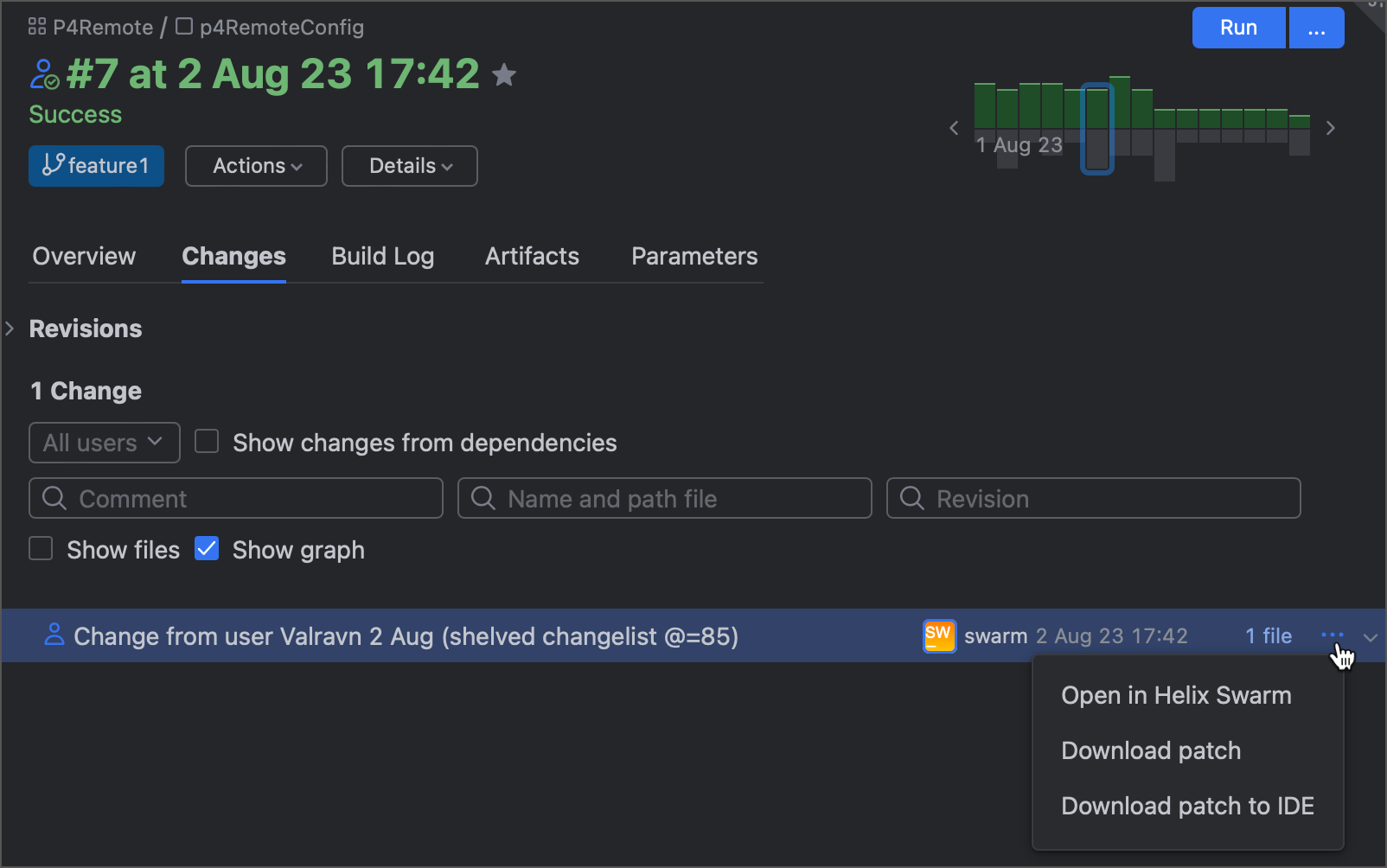Click the branch icon on the feature1 button
1387x868 pixels.
(x=52, y=166)
